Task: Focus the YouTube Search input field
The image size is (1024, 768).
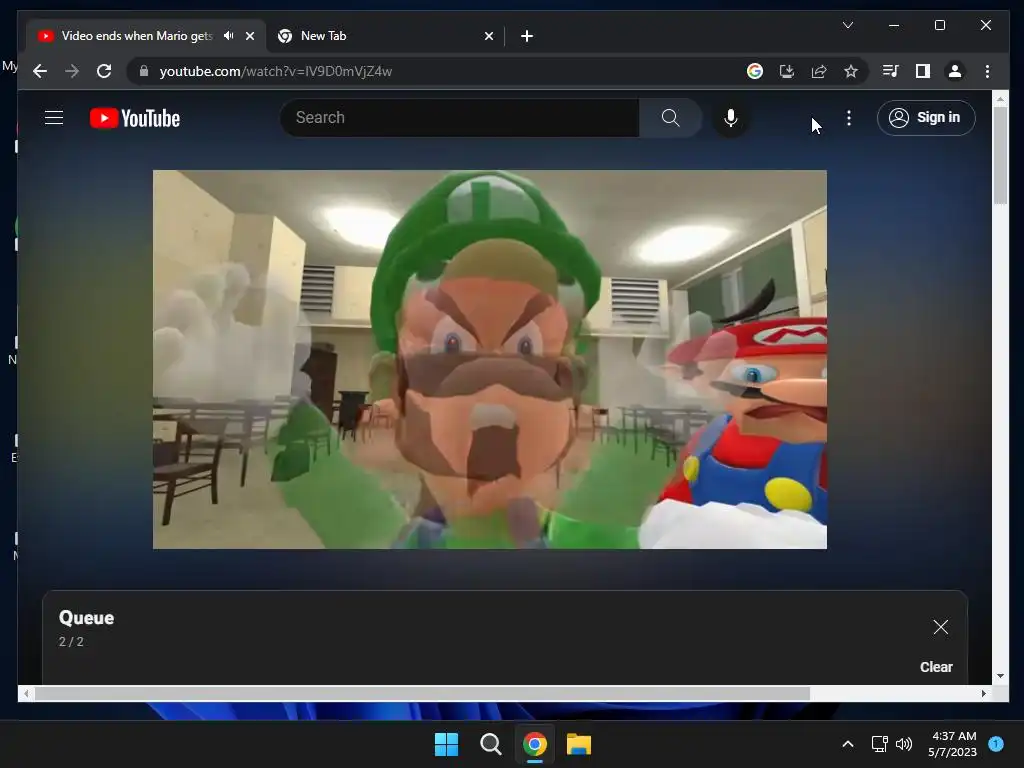Action: tap(460, 118)
